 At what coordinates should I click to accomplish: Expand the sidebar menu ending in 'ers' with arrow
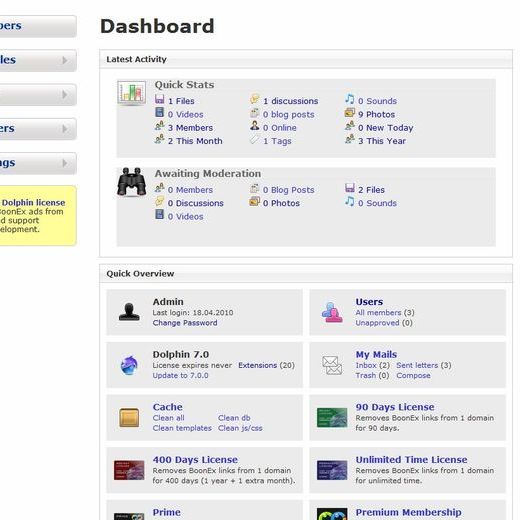[x=65, y=129]
